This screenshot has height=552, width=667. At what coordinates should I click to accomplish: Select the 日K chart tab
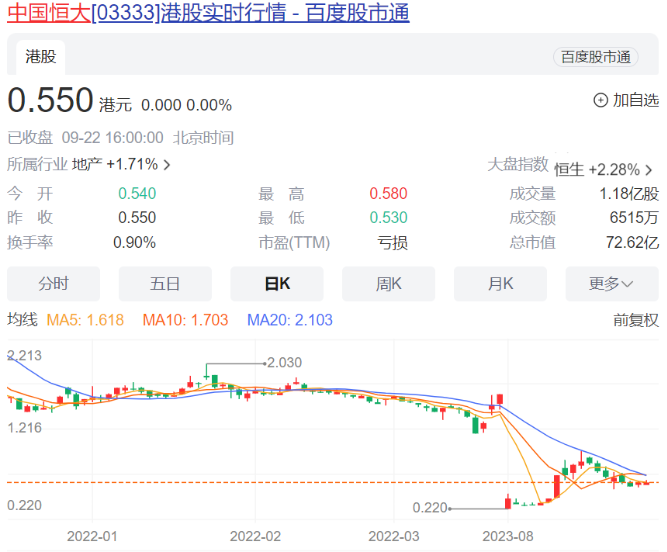277,284
